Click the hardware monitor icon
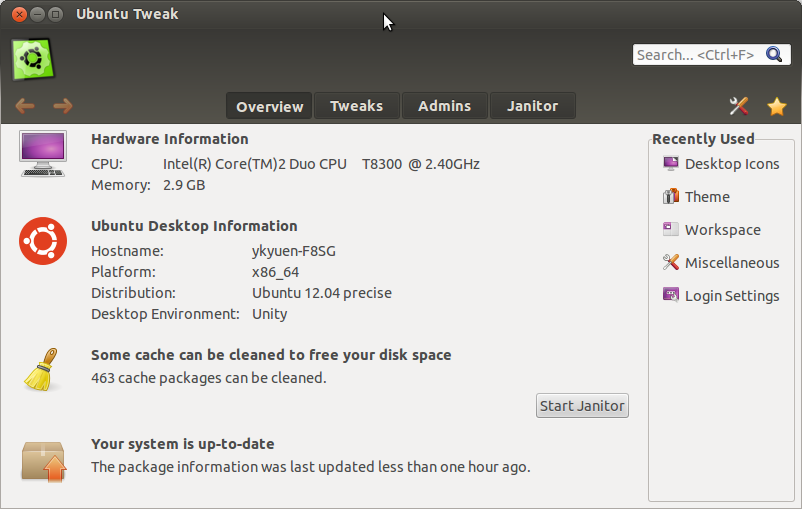 pyautogui.click(x=43, y=153)
